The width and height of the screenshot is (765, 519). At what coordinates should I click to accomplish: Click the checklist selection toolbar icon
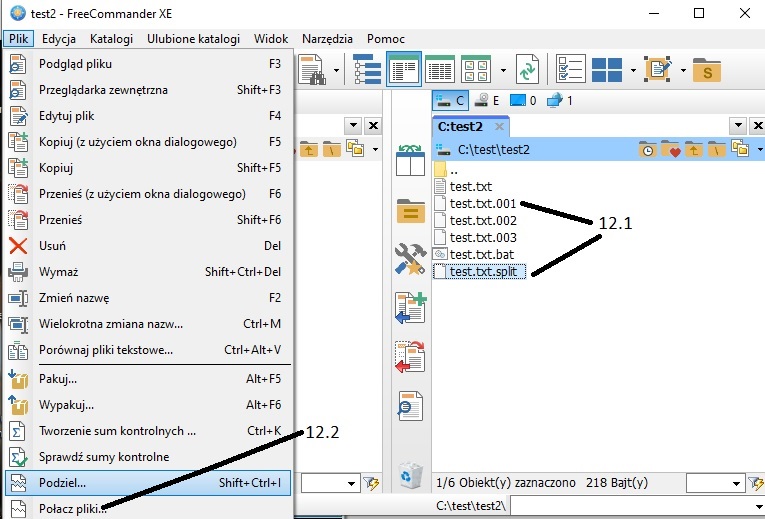click(x=570, y=70)
